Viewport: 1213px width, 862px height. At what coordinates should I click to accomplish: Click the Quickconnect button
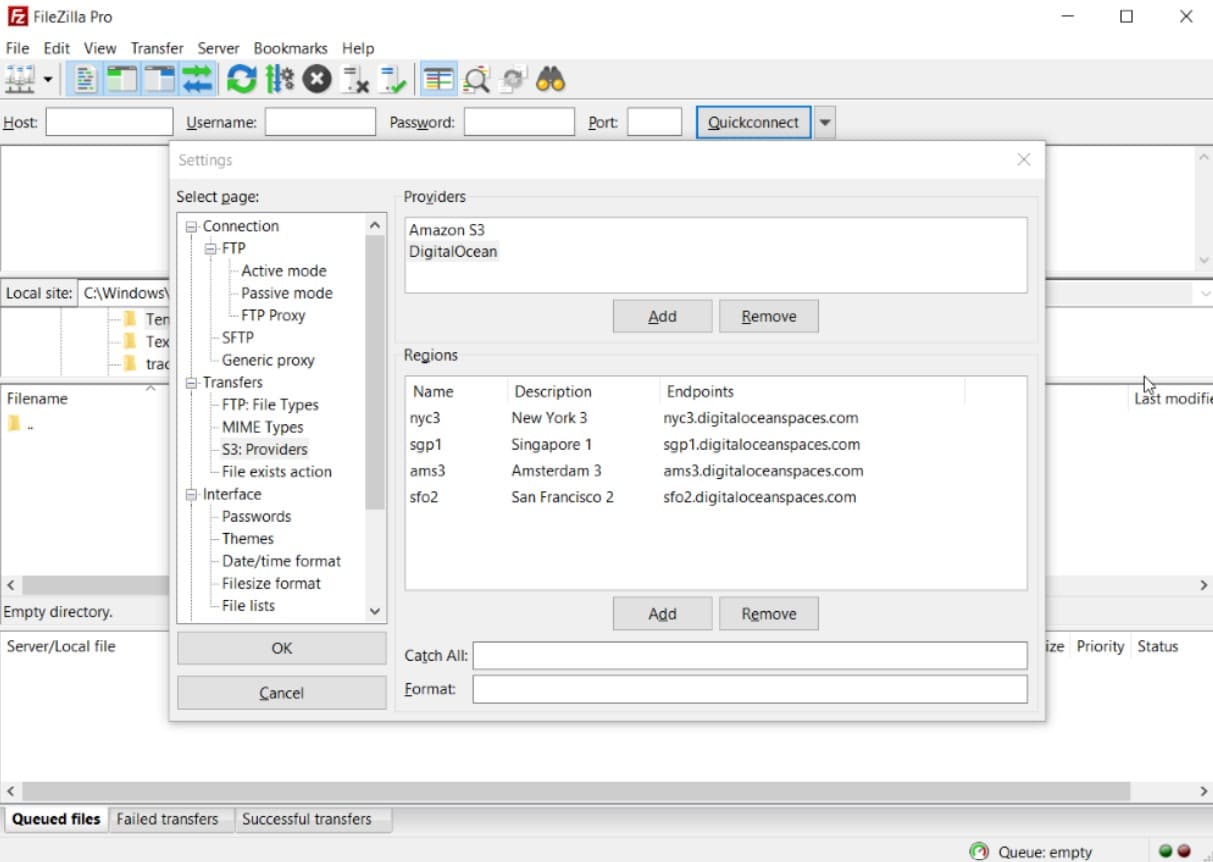(753, 122)
